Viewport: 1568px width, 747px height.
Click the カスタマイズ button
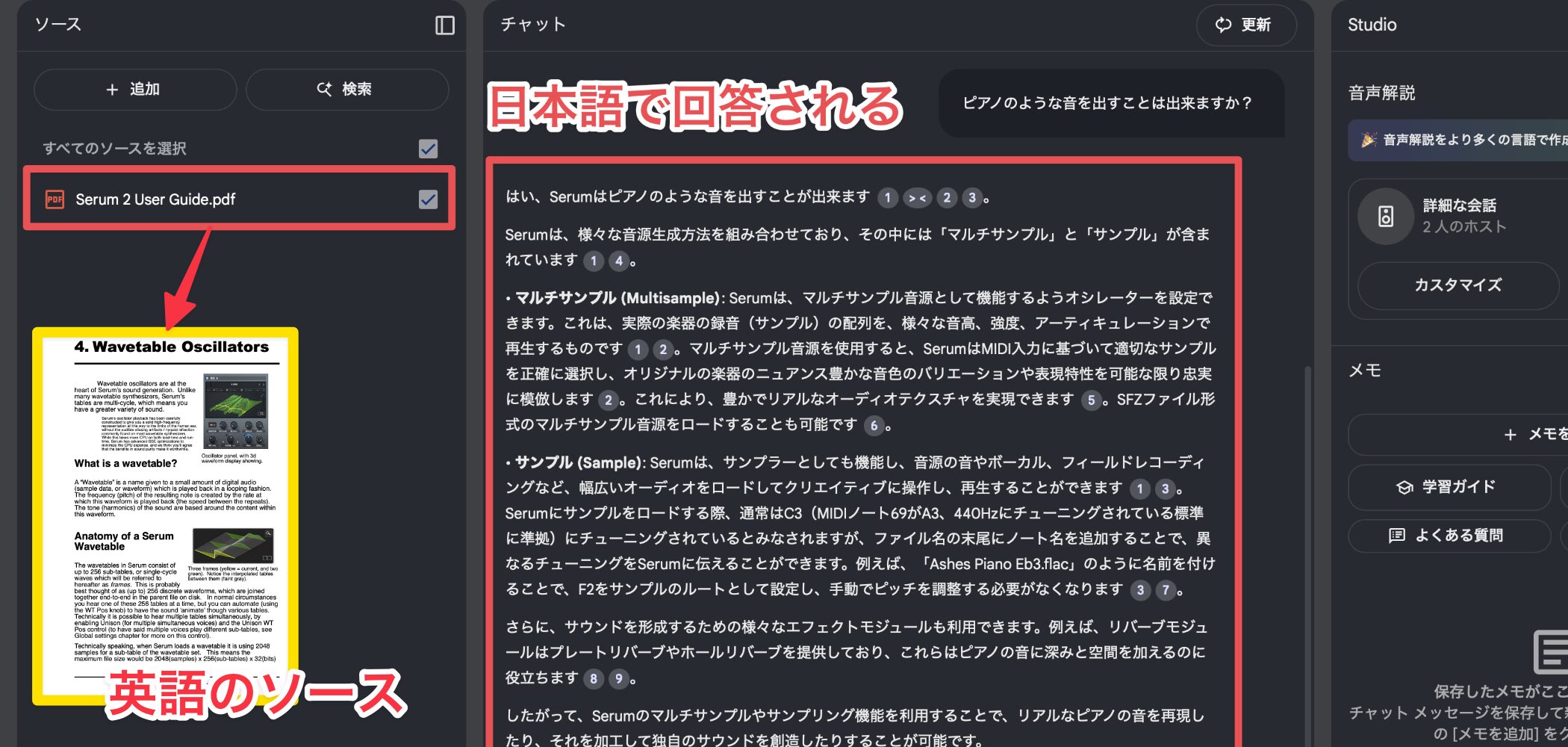(x=1457, y=285)
